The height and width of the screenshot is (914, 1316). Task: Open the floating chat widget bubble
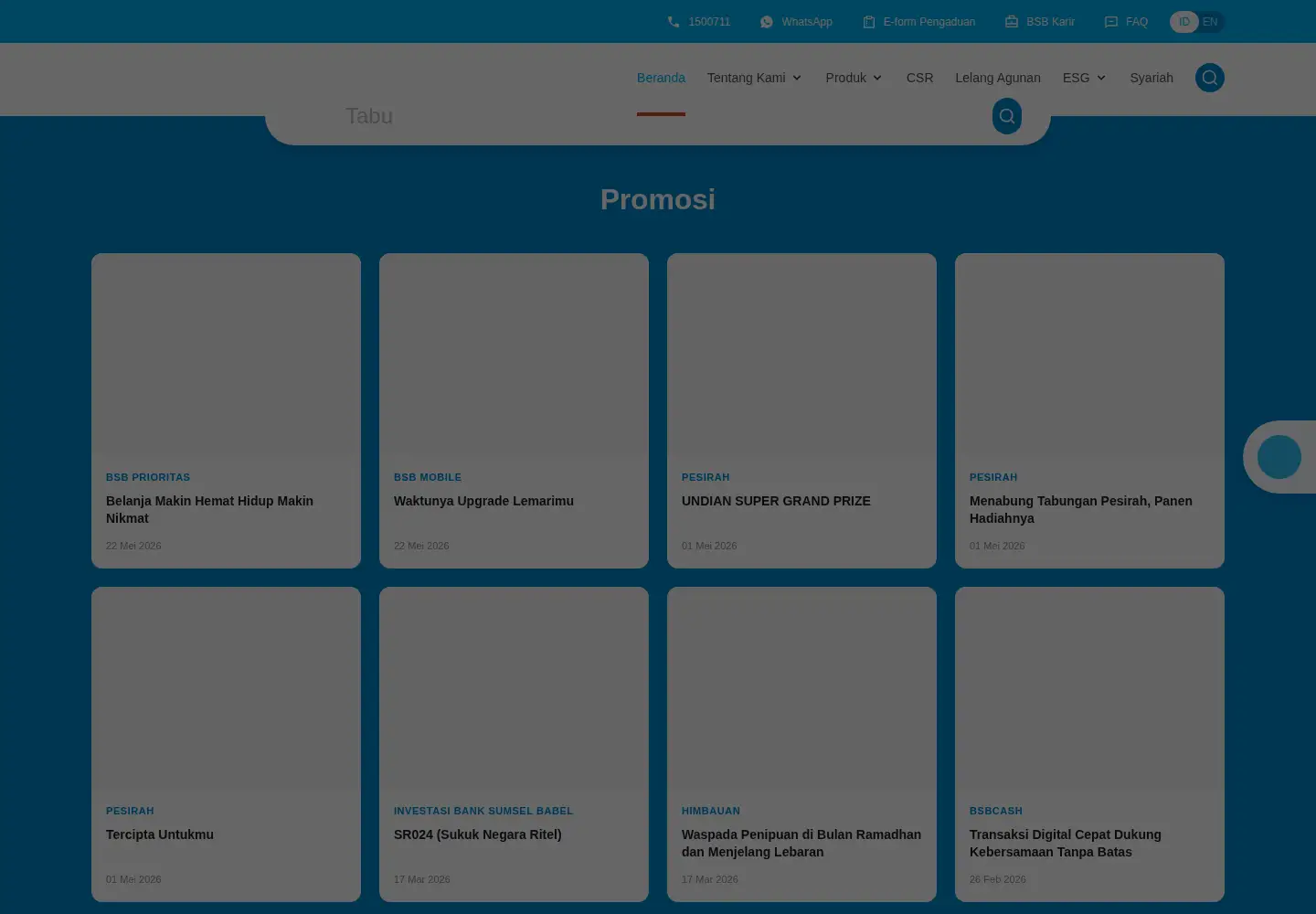(x=1279, y=457)
